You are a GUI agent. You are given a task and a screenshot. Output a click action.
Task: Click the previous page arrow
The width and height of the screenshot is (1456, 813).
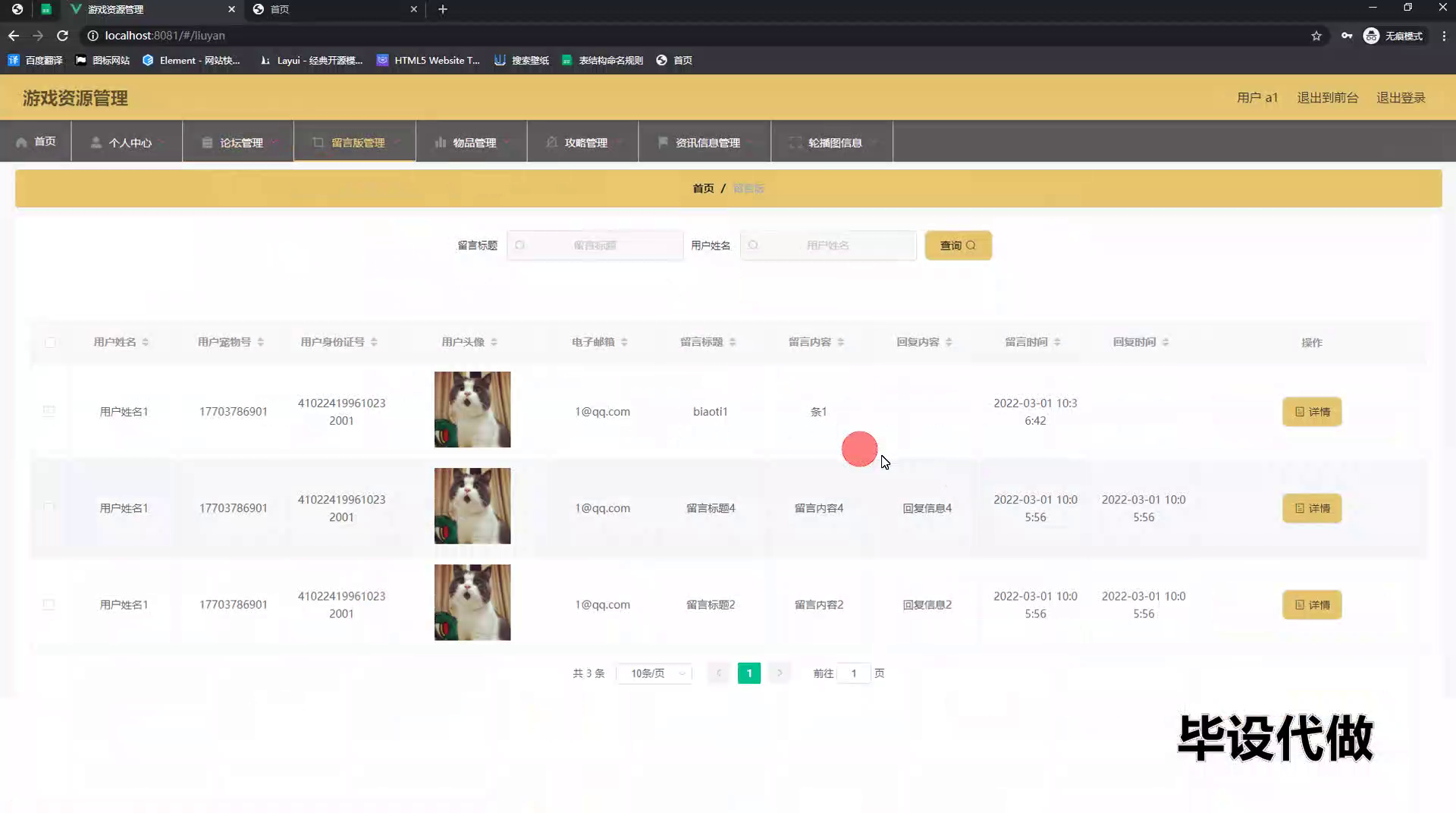(718, 673)
